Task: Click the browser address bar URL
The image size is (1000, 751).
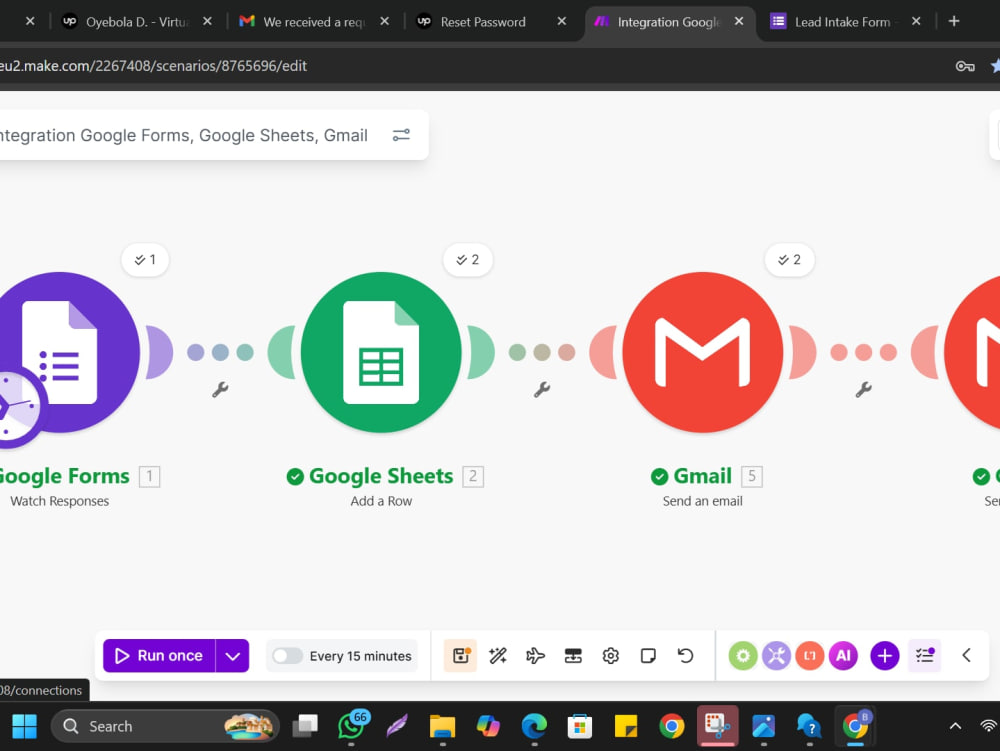Action: click(153, 66)
